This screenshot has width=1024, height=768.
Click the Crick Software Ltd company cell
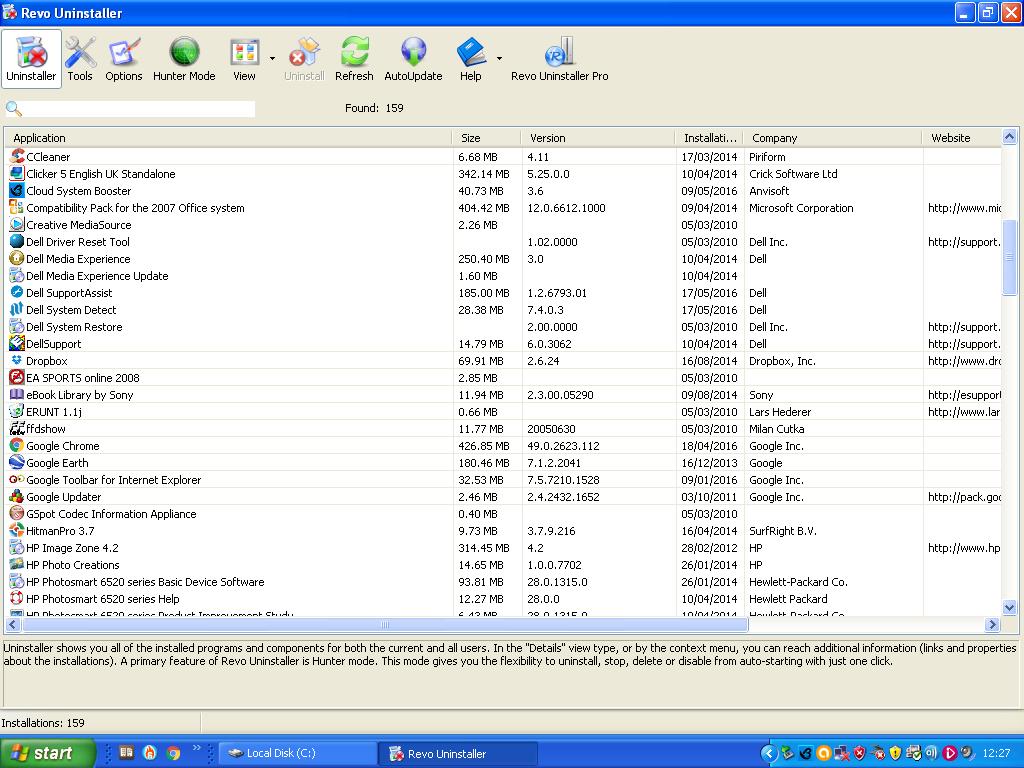click(x=793, y=174)
